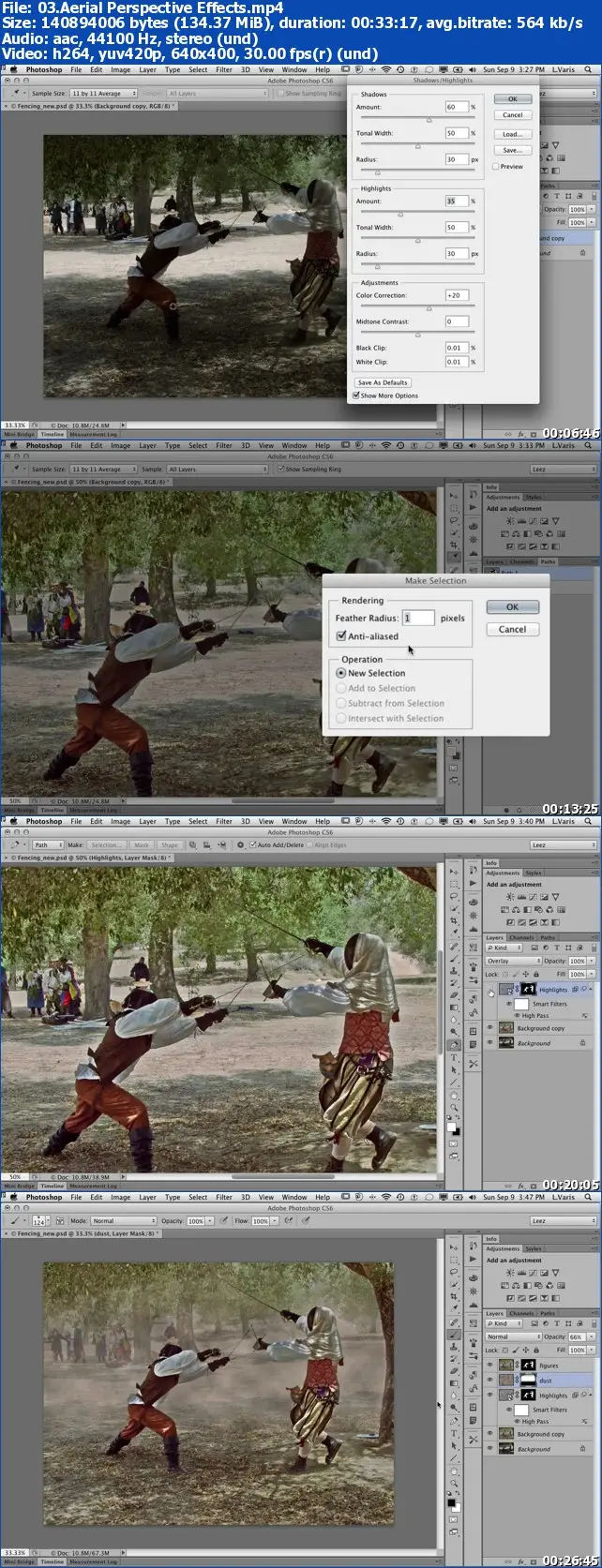The image size is (602, 1568).
Task: Open the Wi-Fi menu in the 00:13:25 frame
Action: 385,445
